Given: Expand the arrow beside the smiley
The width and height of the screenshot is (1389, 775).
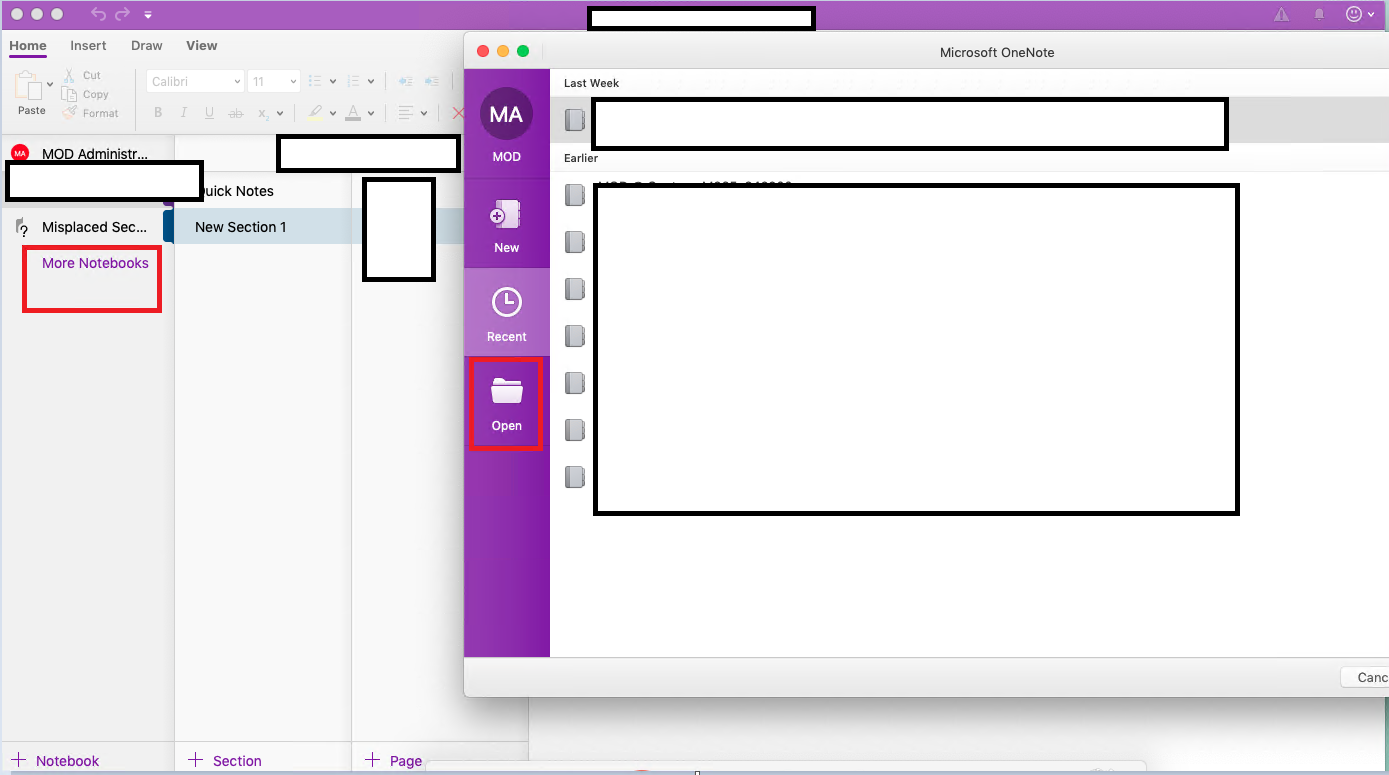Looking at the screenshot, I should click(1371, 15).
